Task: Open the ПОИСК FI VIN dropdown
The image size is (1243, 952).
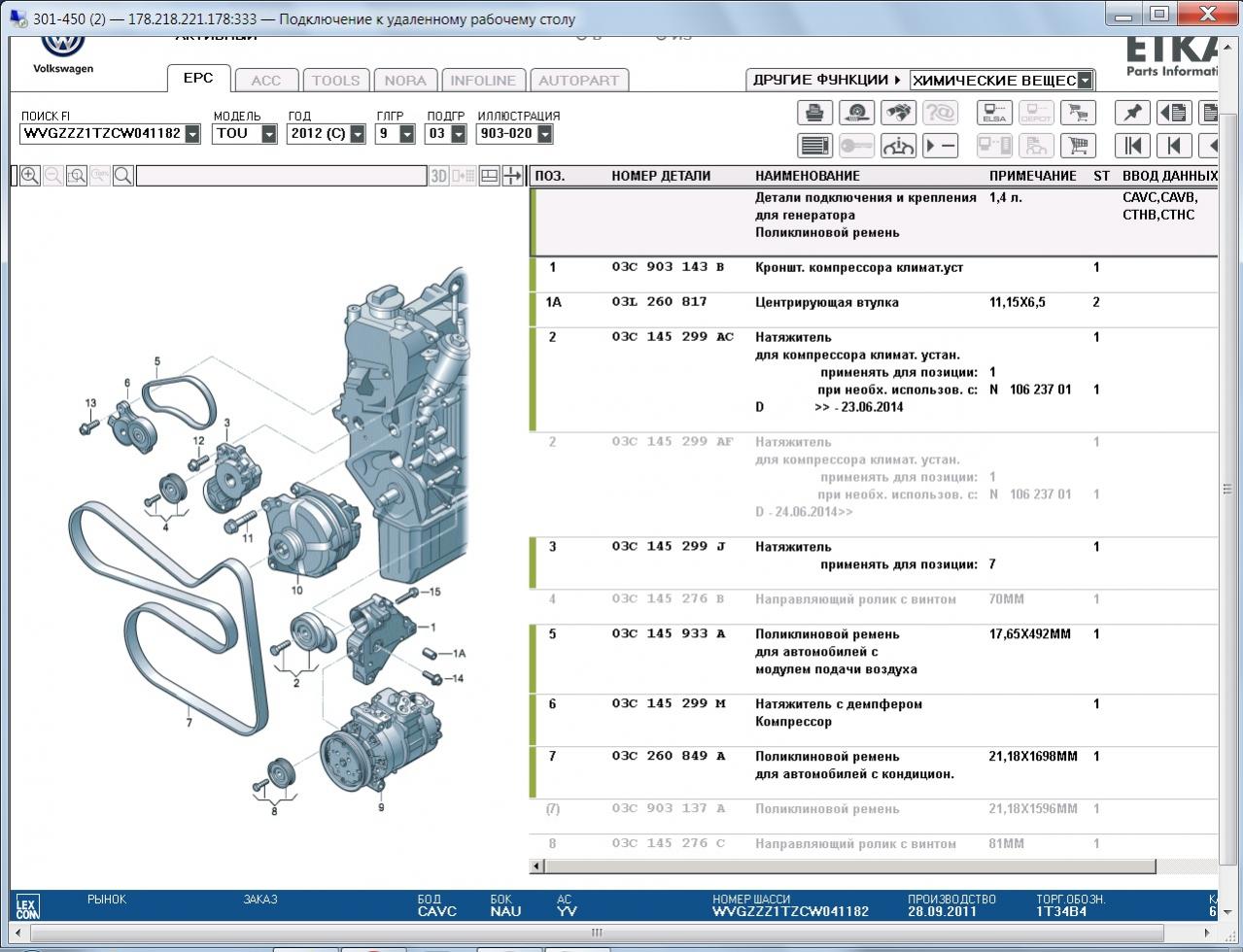Action: (x=192, y=133)
